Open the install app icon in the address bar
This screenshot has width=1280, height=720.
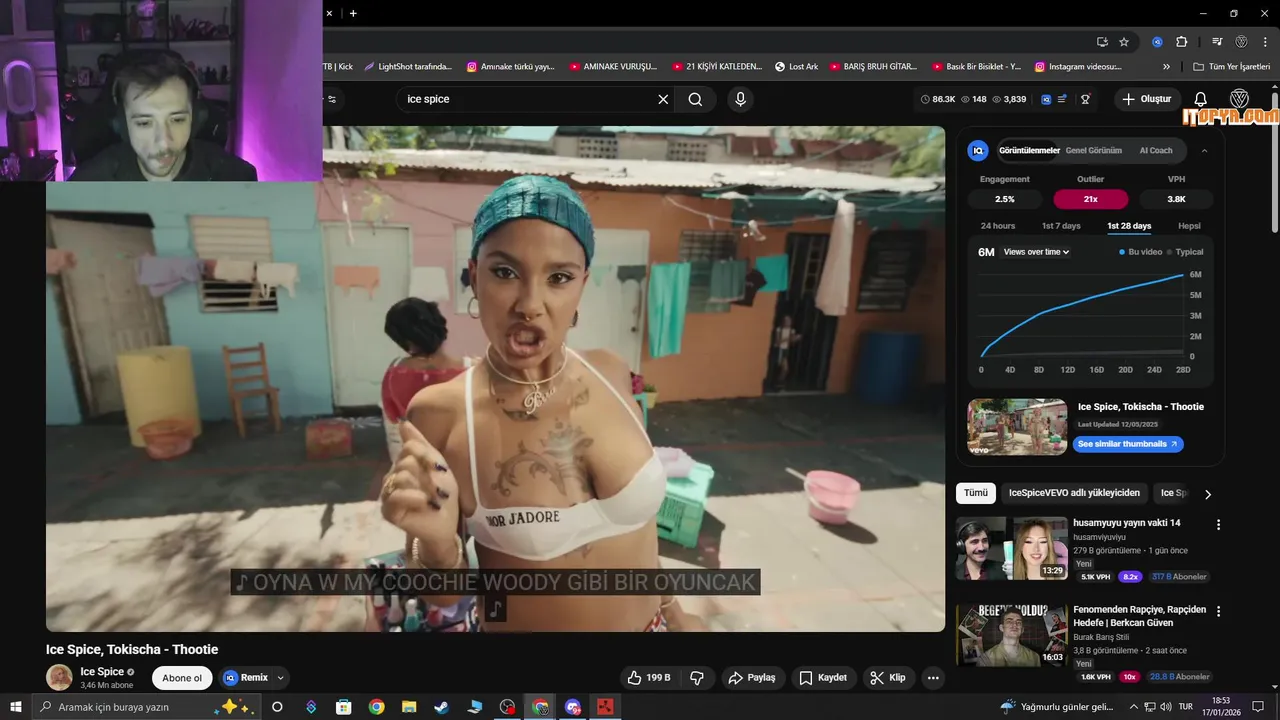click(1102, 42)
